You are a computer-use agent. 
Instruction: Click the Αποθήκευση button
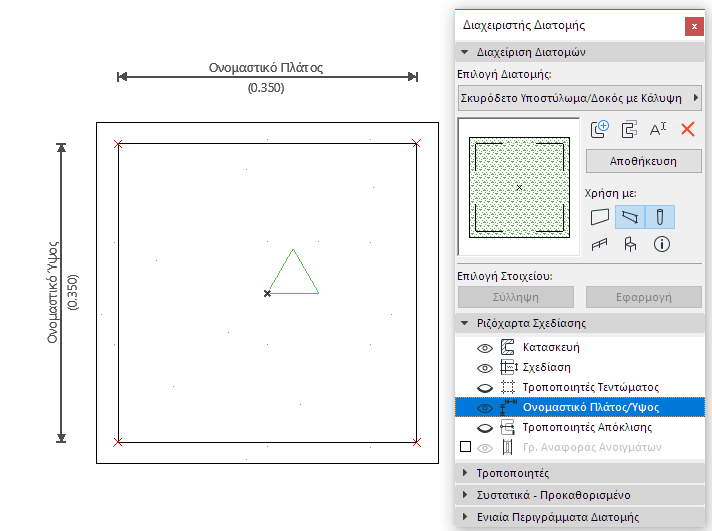pyautogui.click(x=643, y=161)
